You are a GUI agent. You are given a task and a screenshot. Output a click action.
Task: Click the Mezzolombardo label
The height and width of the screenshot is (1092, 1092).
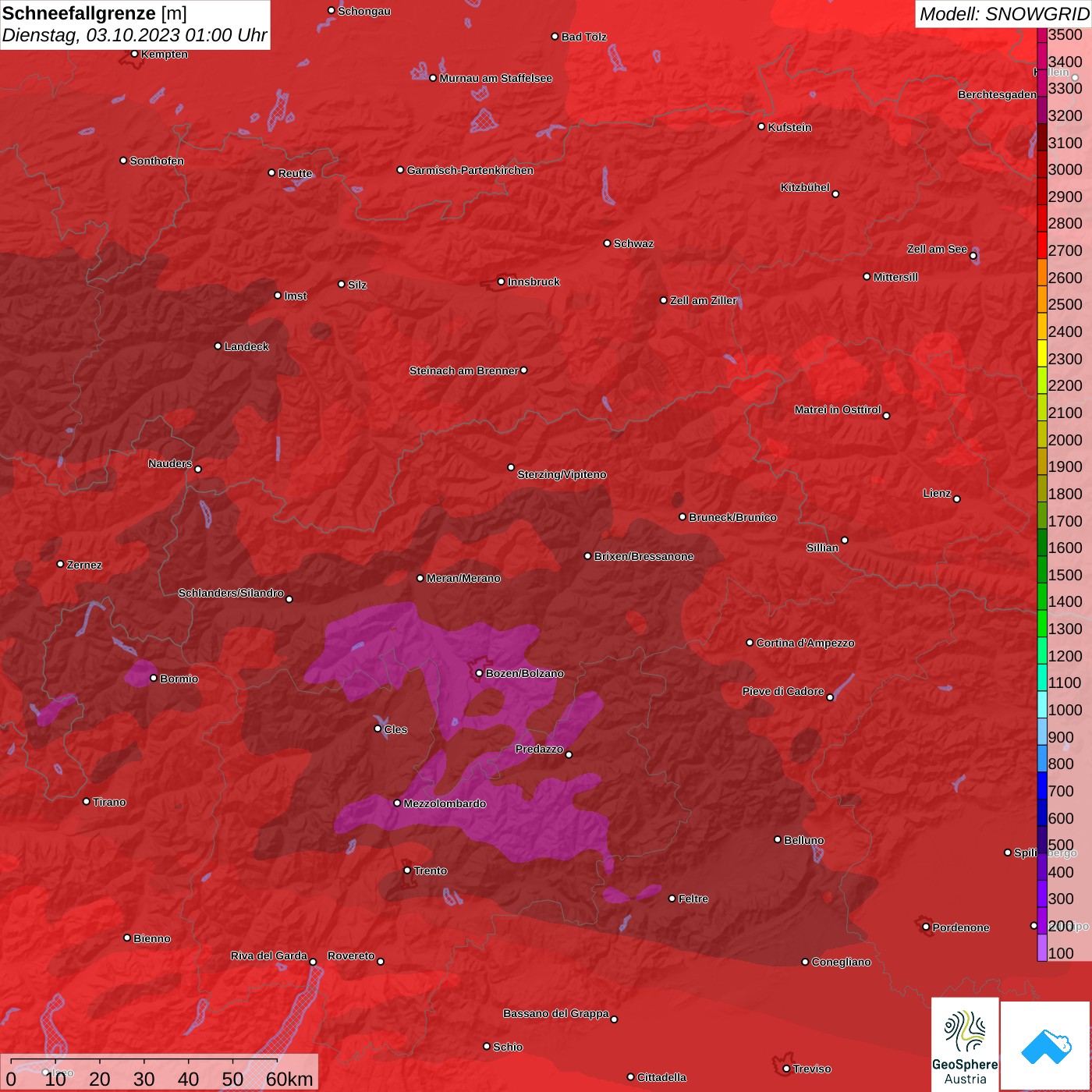point(445,803)
